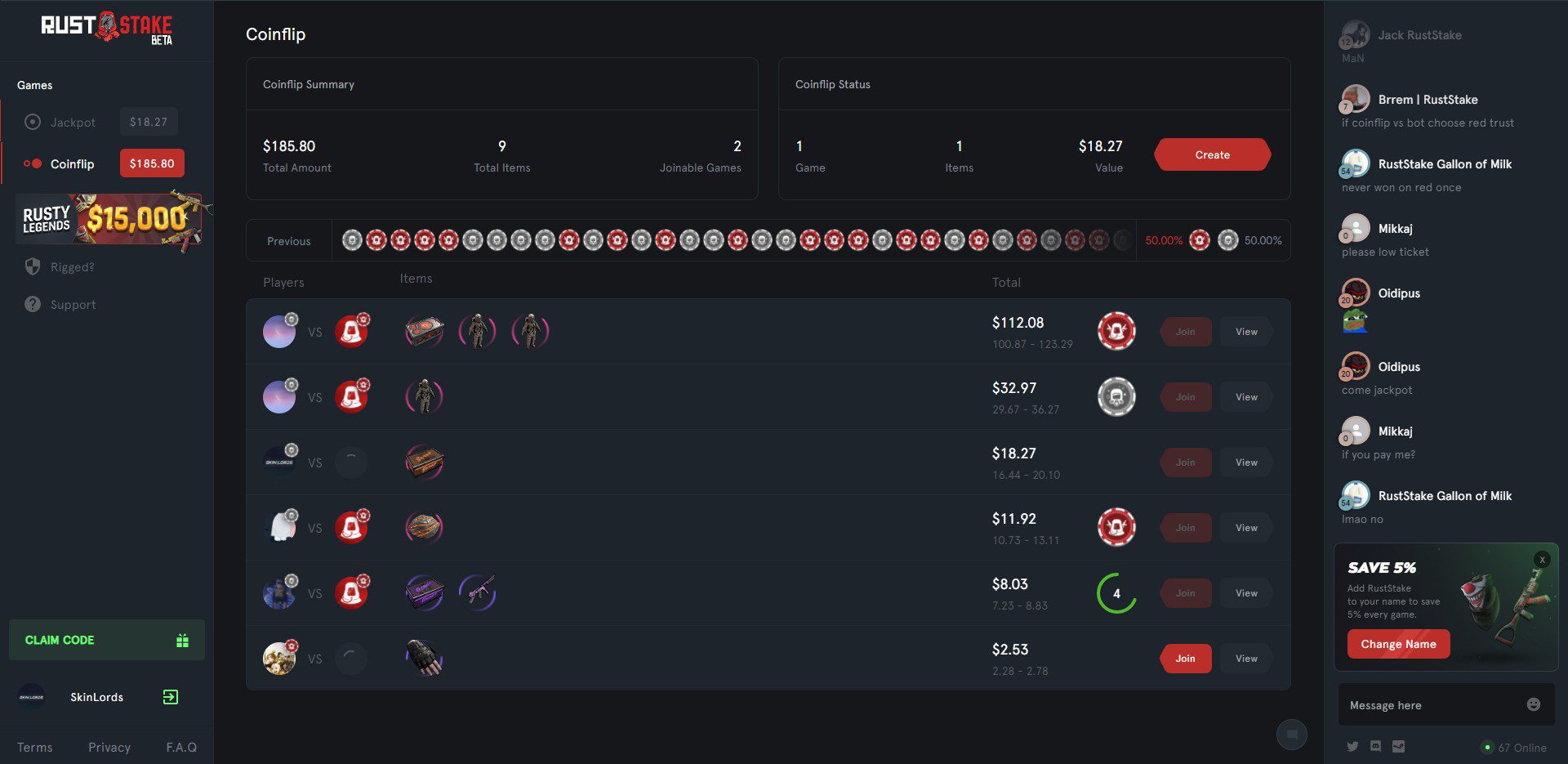Close the Save 5% promo card
The image size is (1568, 764).
pyautogui.click(x=1541, y=560)
